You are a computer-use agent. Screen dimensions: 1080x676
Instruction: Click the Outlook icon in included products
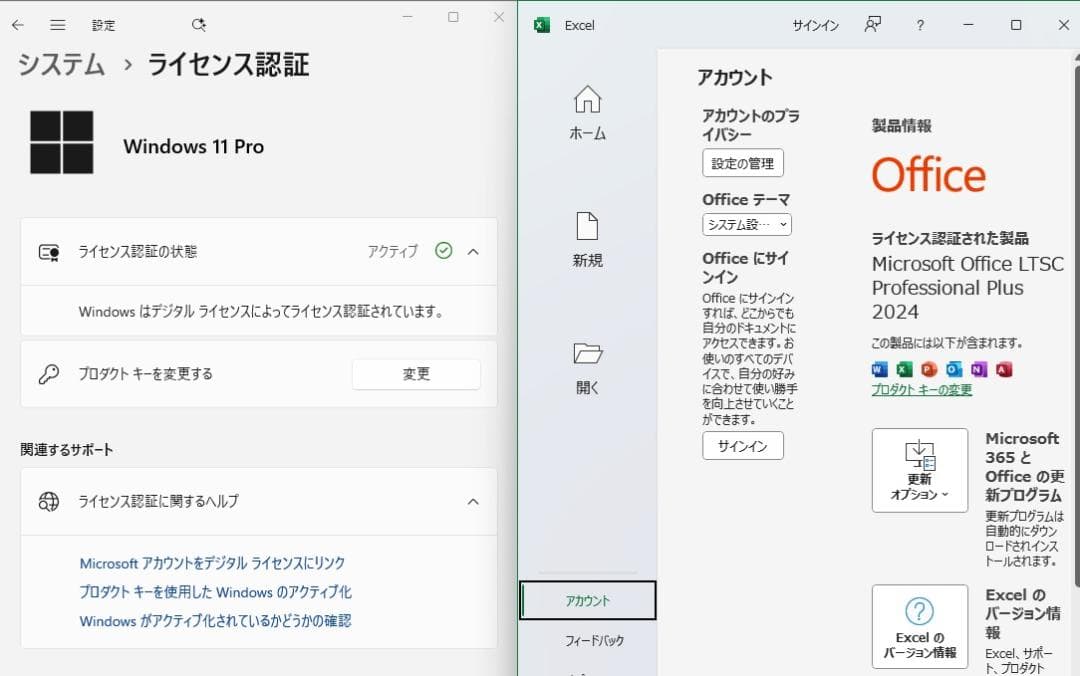pyautogui.click(x=952, y=369)
